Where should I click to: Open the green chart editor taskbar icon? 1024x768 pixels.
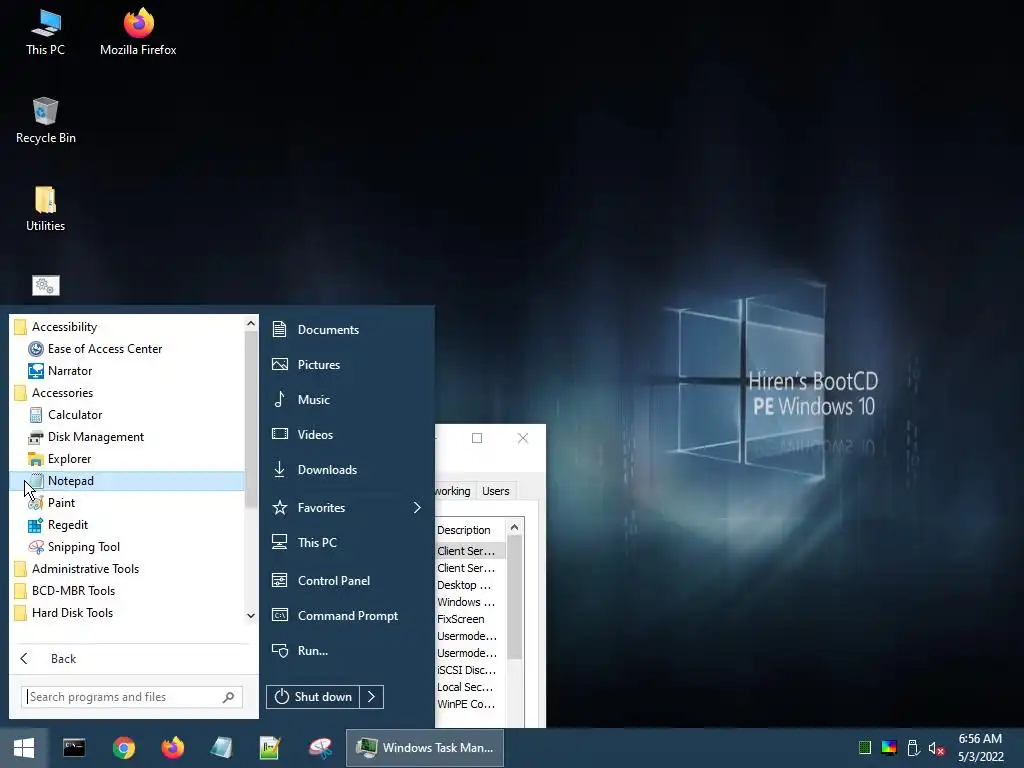coord(270,748)
